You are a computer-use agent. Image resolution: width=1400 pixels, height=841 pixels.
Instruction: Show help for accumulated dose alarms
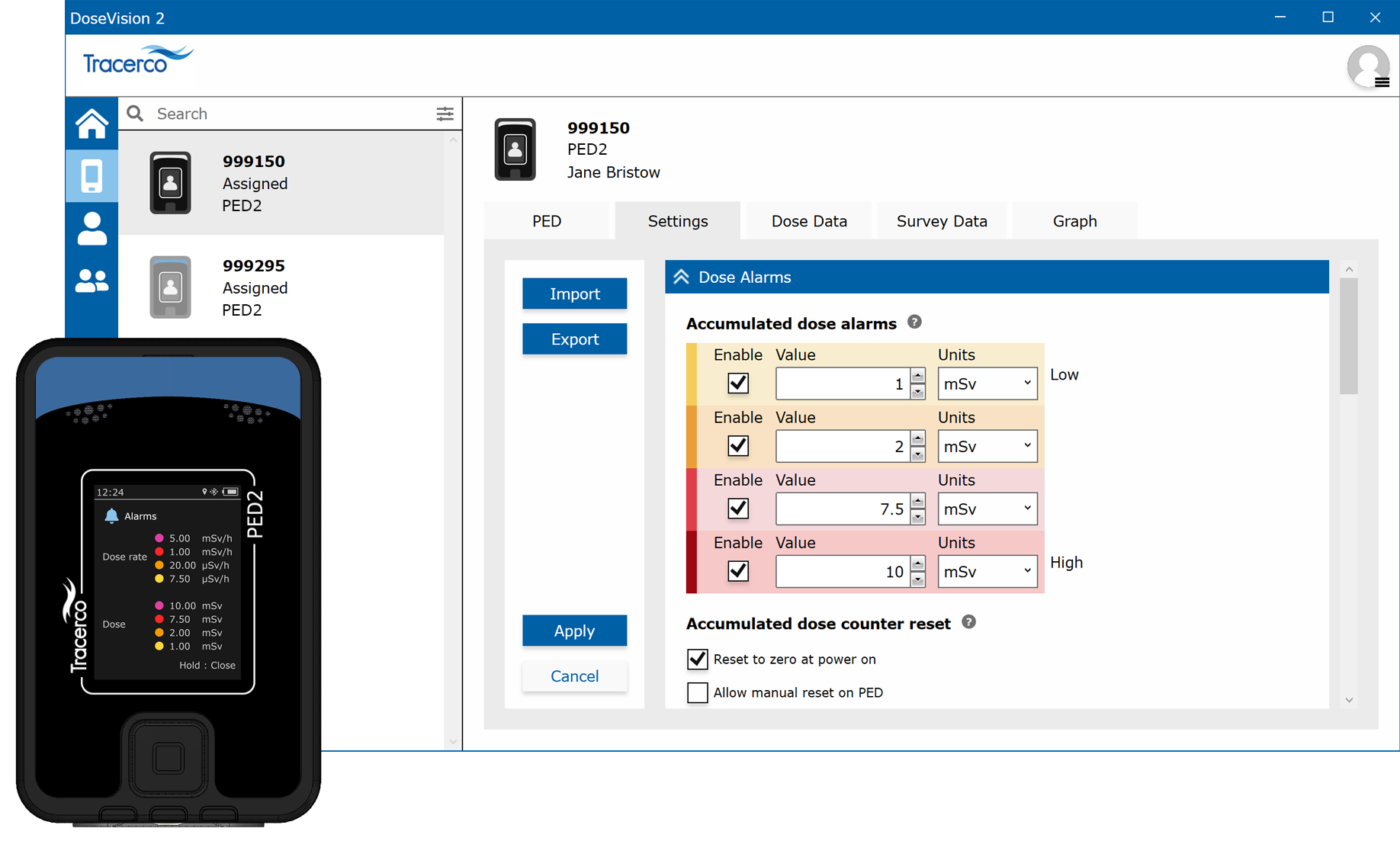point(914,323)
